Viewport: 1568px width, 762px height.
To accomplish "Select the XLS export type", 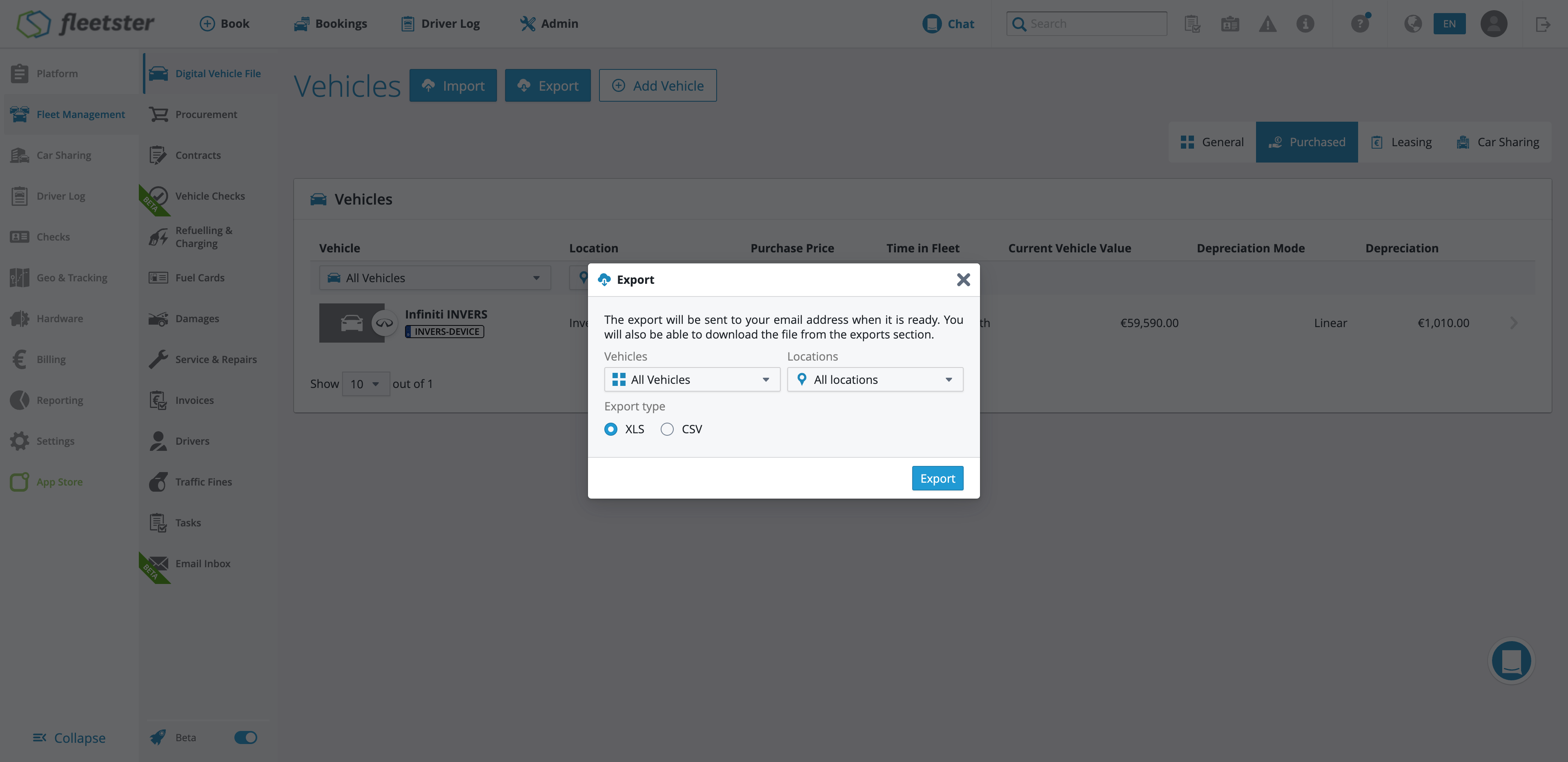I will [x=610, y=429].
